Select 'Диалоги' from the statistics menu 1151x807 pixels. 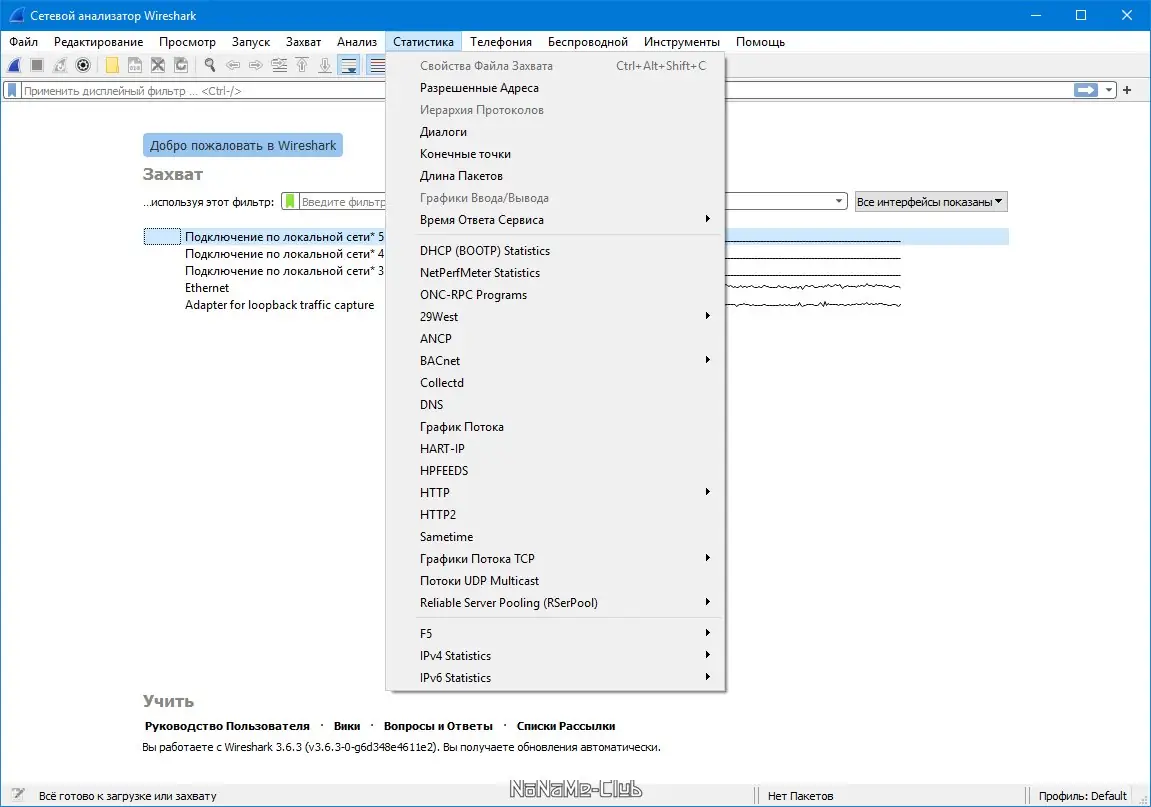555,131
